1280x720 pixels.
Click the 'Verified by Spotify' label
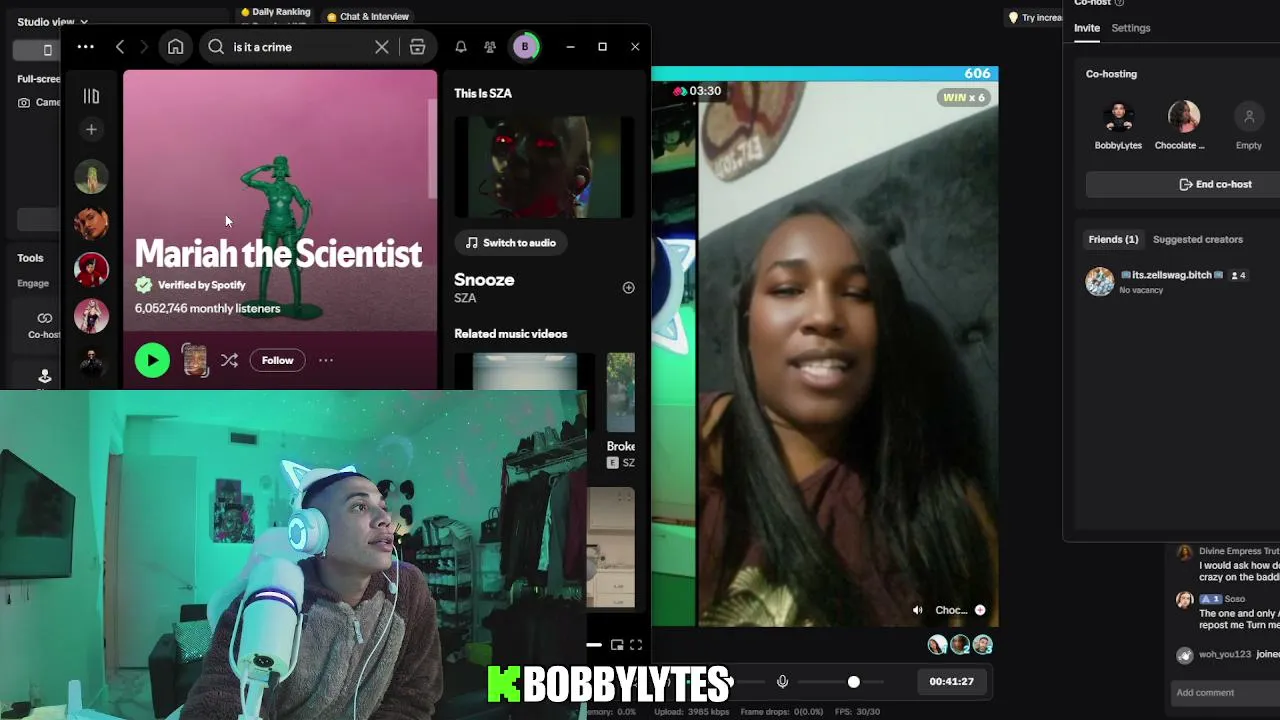201,285
